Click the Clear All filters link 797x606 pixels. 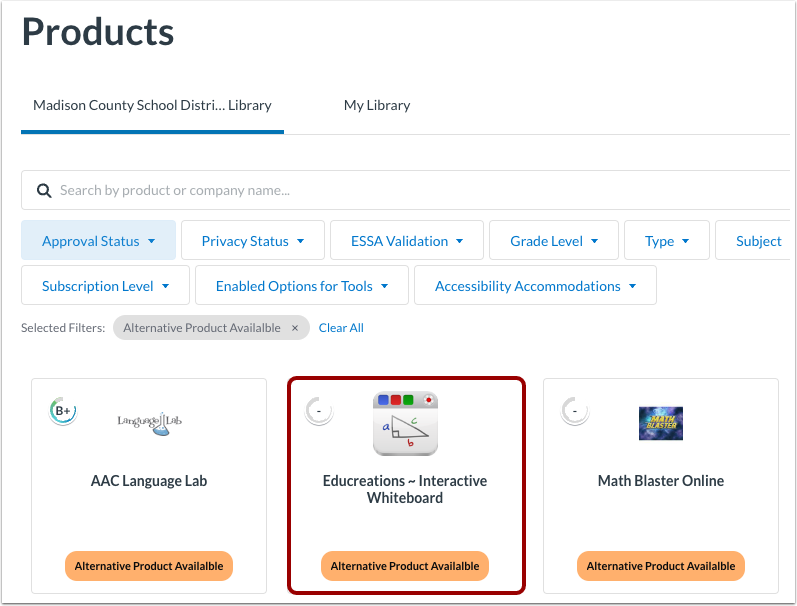(341, 328)
